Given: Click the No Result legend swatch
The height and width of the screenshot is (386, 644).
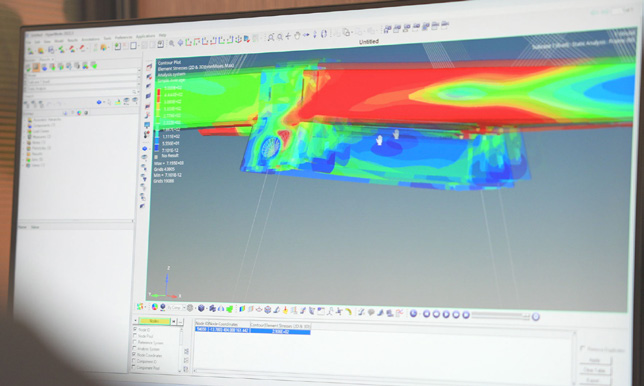Looking at the screenshot, I should pyautogui.click(x=156, y=157).
